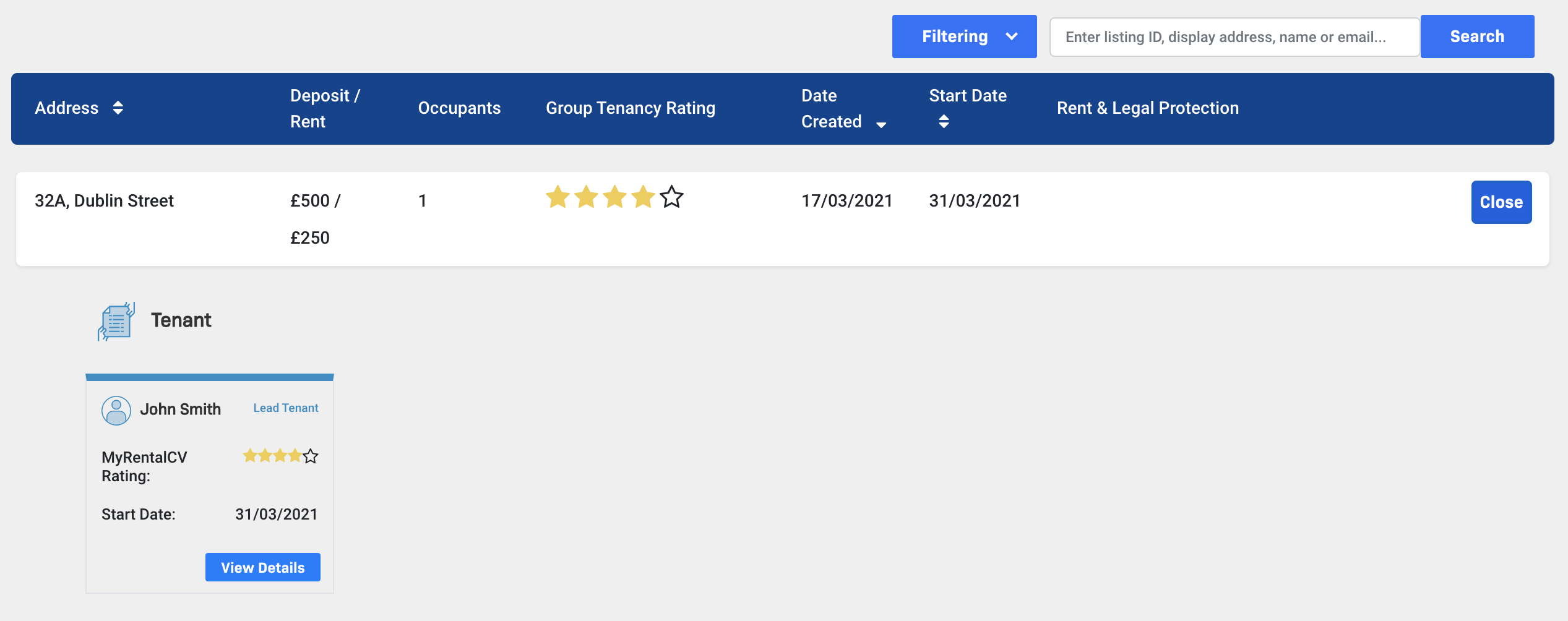Click the John Smith tenant name
The width and height of the screenshot is (1568, 621).
click(180, 409)
